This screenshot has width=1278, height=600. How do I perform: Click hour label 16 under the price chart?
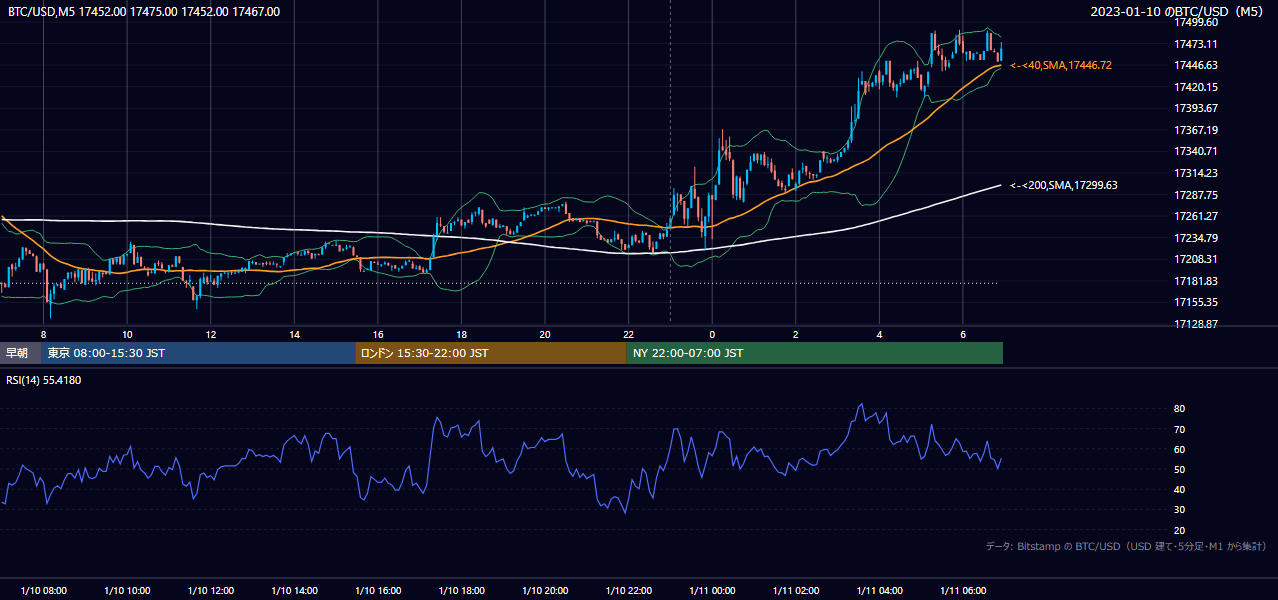[x=378, y=334]
